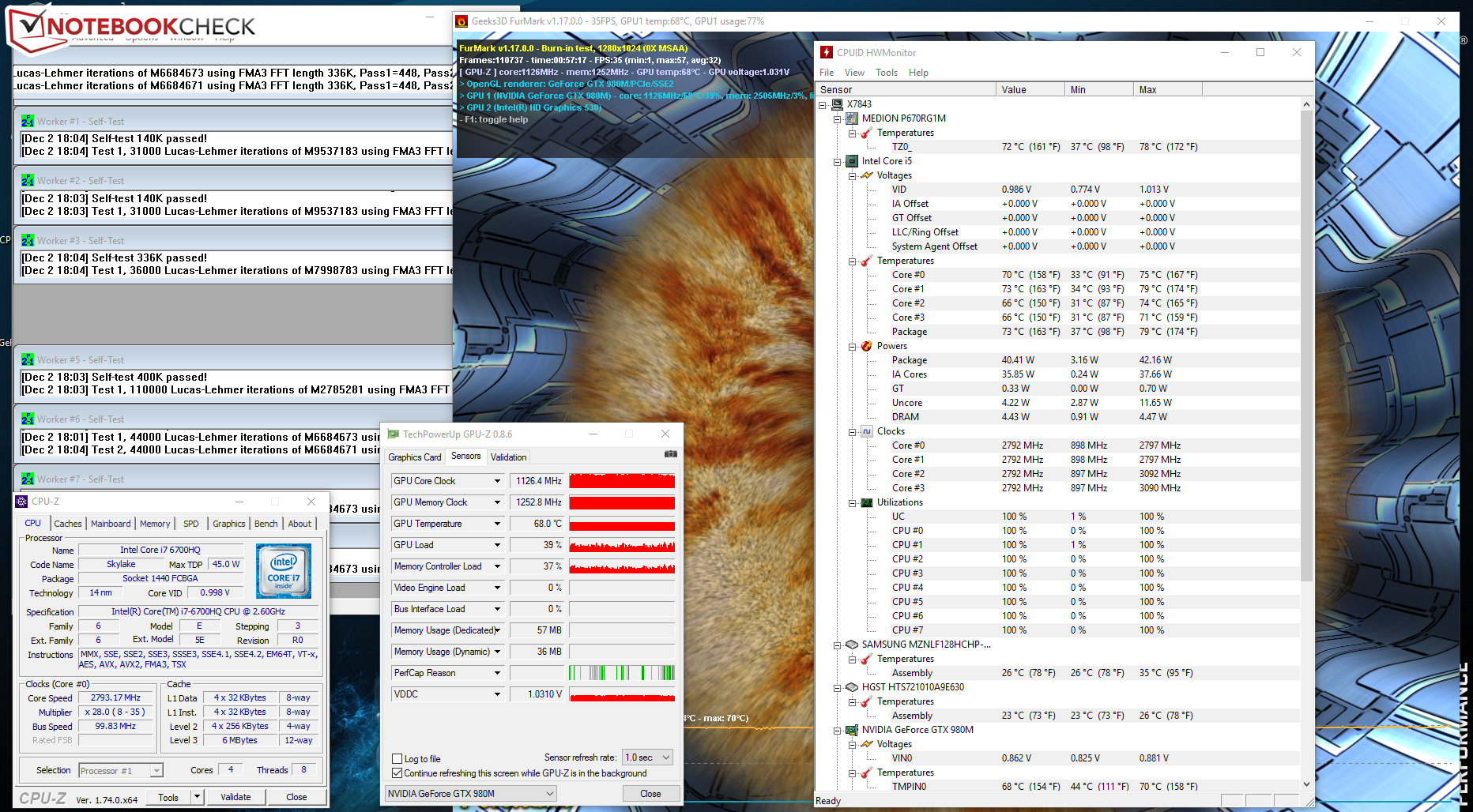Collapse the Utilizations section in HWMonitor
Image resolution: width=1473 pixels, height=812 pixels.
853,502
